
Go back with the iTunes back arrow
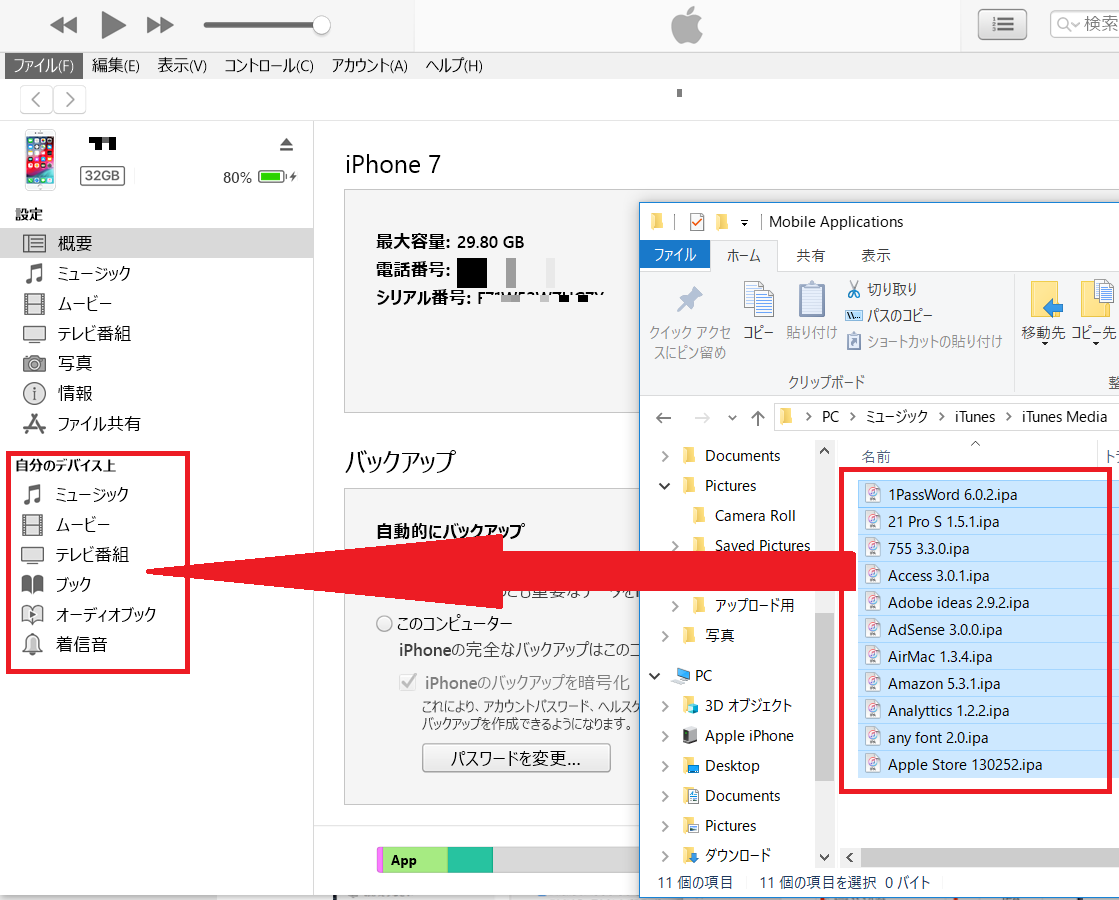pyautogui.click(x=36, y=99)
